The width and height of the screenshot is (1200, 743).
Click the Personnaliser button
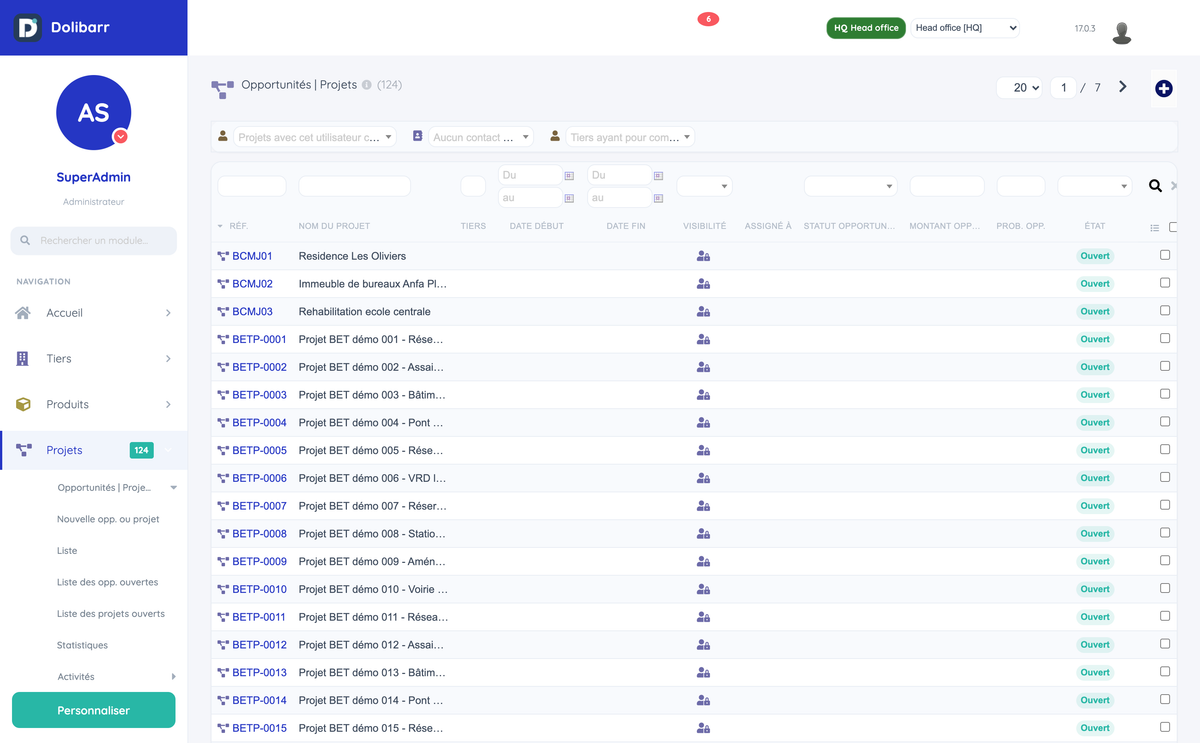click(93, 710)
